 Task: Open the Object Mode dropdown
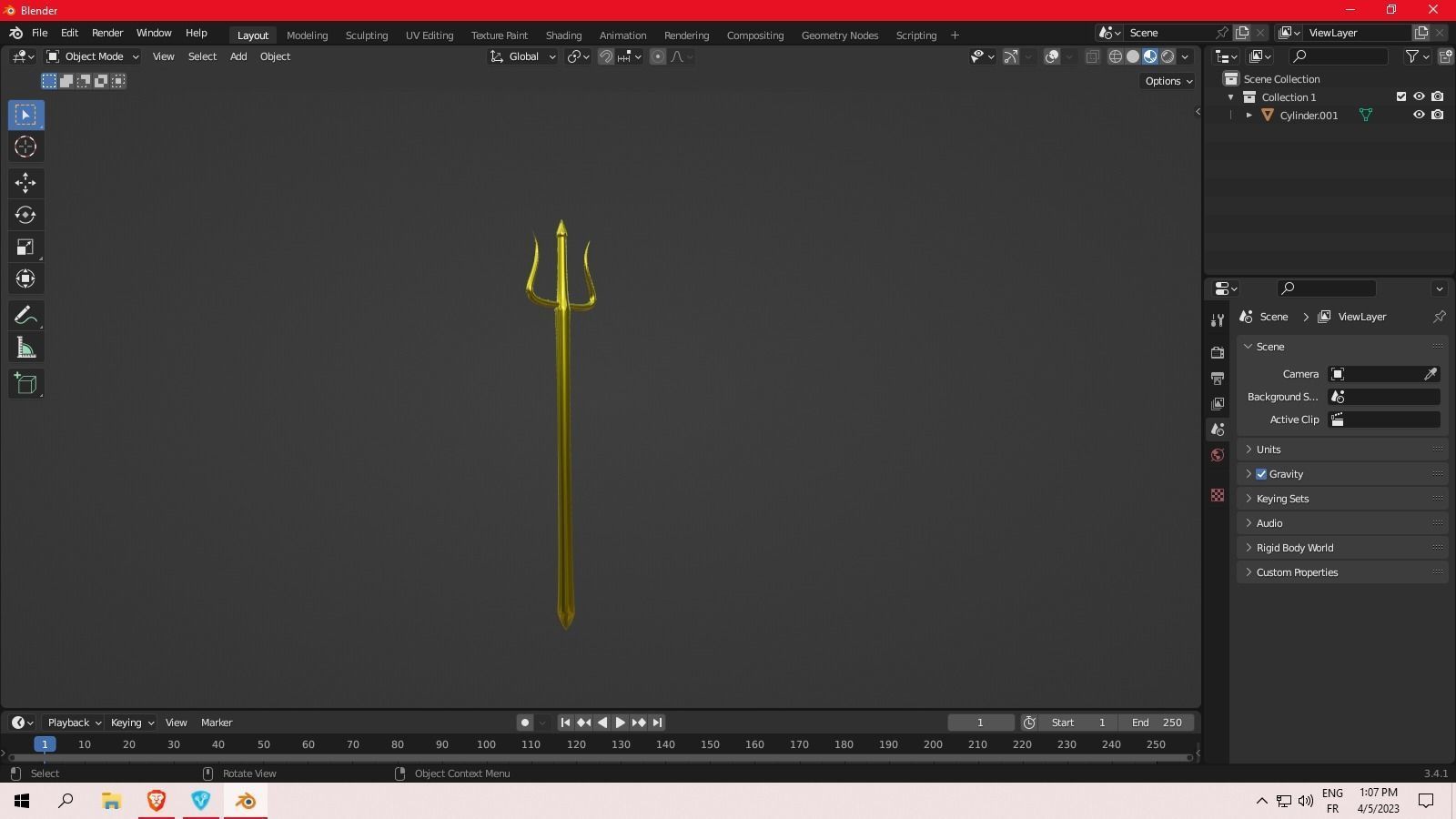tap(91, 56)
